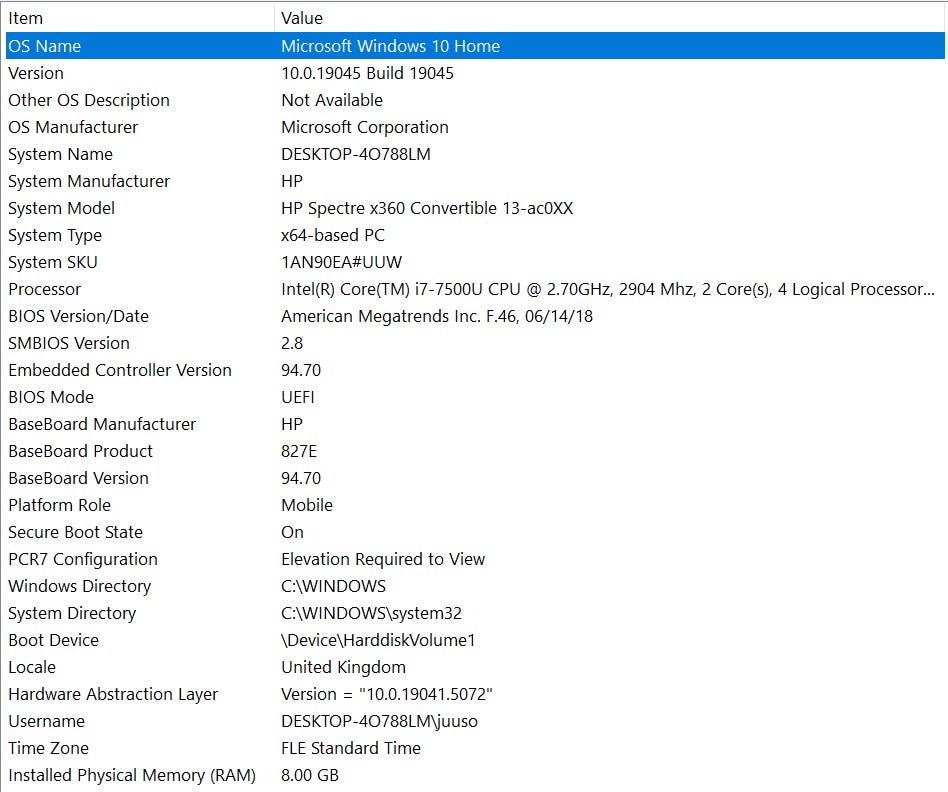The width and height of the screenshot is (948, 792).
Task: Click 'Elevation Required to View' value
Action: click(x=383, y=559)
